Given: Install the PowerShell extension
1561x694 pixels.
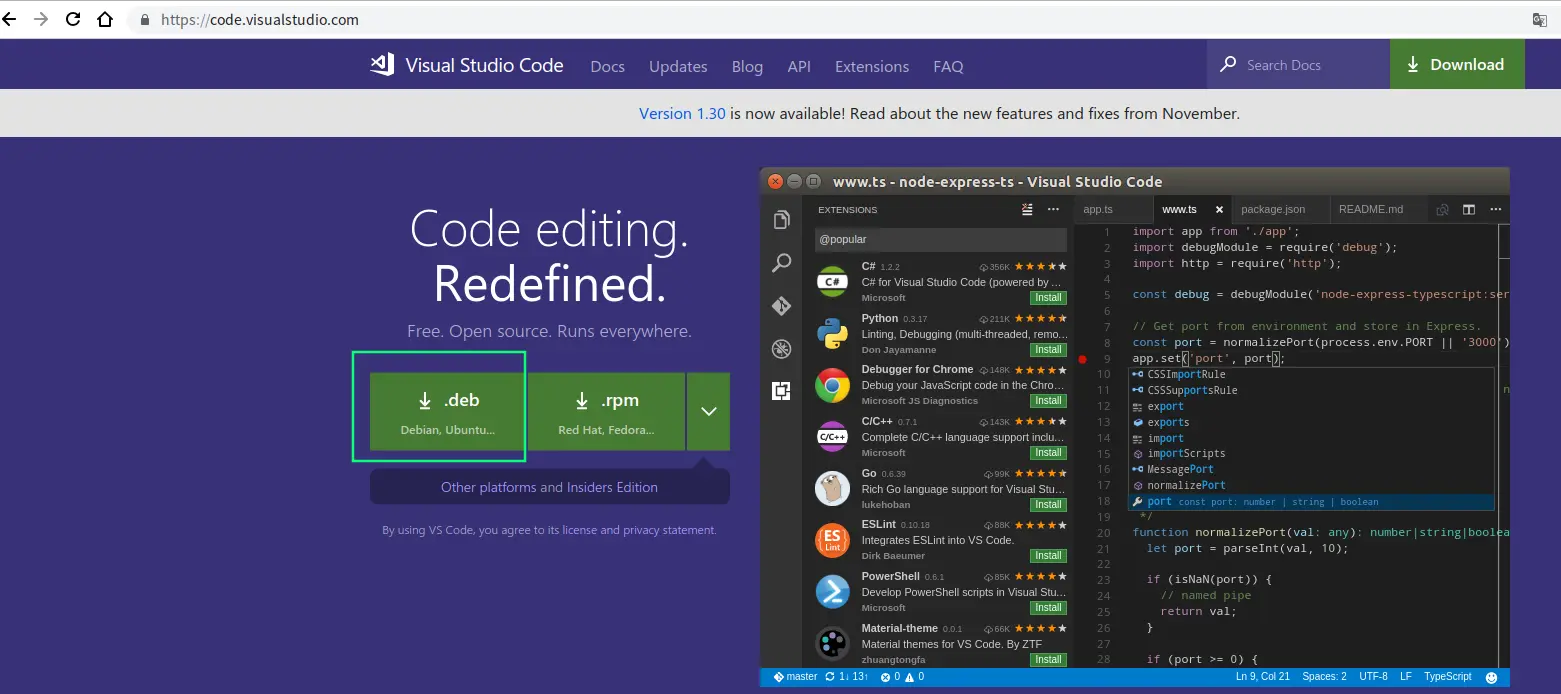Looking at the screenshot, I should (1048, 608).
